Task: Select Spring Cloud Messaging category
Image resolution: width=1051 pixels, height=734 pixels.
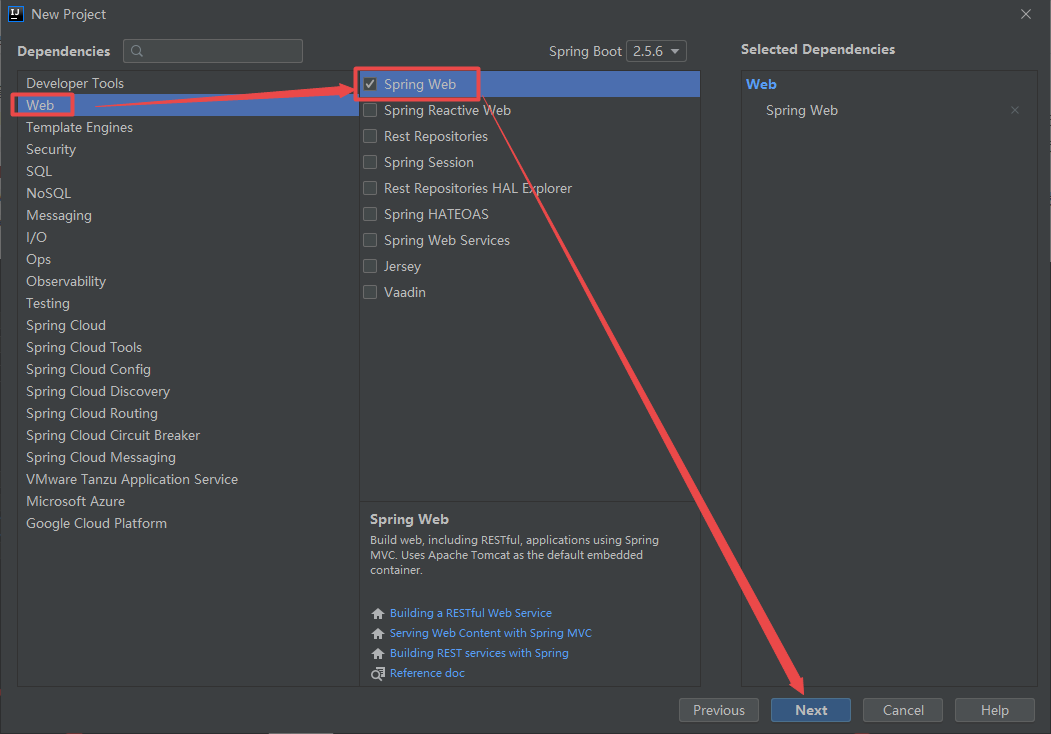Action: (x=188, y=458)
